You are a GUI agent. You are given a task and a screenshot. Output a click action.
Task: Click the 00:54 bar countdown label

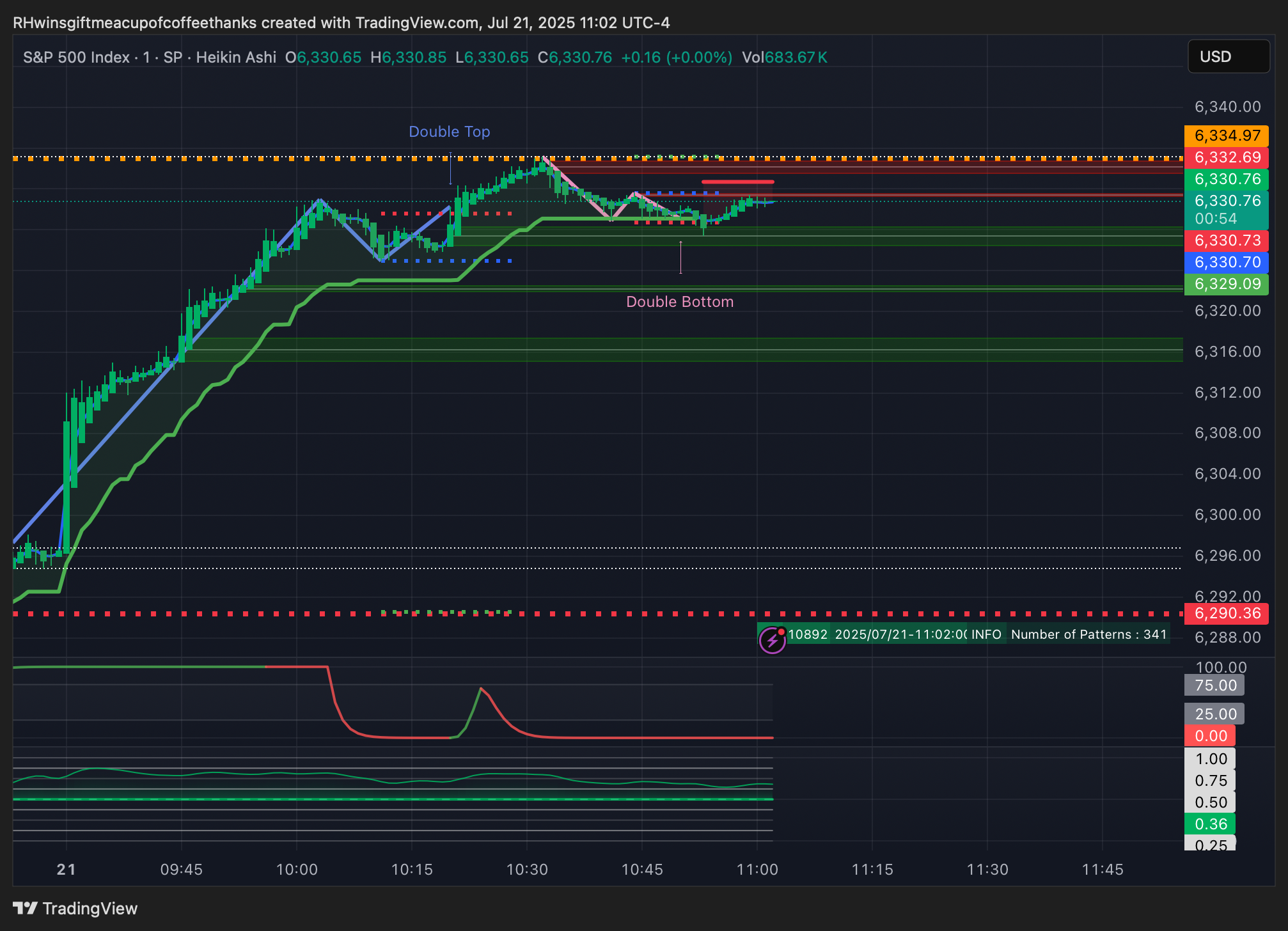click(x=1216, y=219)
